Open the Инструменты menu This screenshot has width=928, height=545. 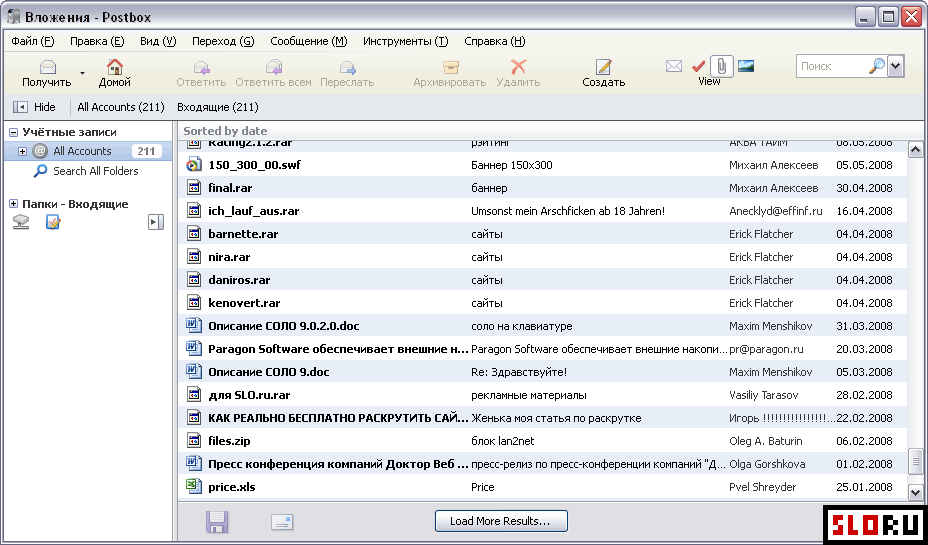coord(406,41)
